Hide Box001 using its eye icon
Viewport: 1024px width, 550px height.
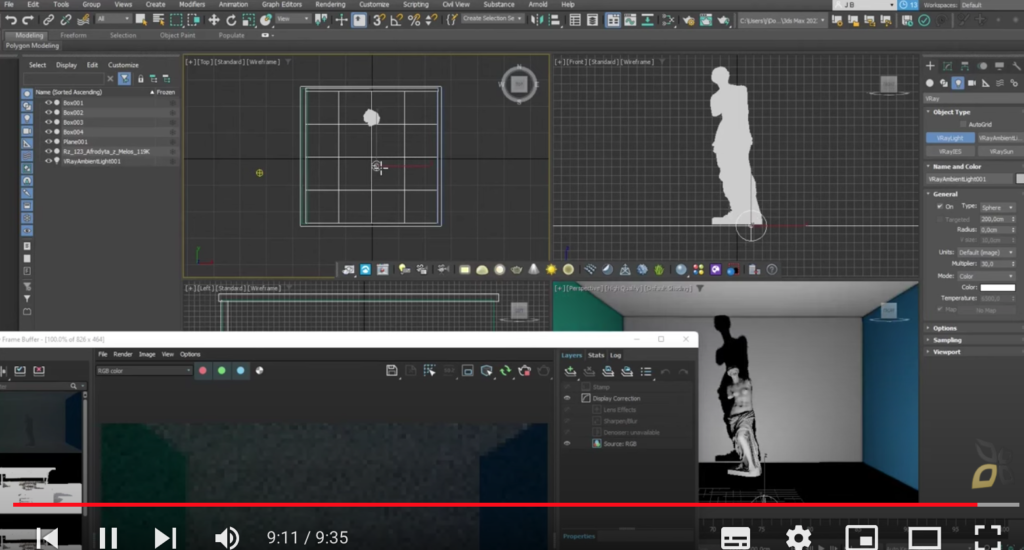coord(48,103)
